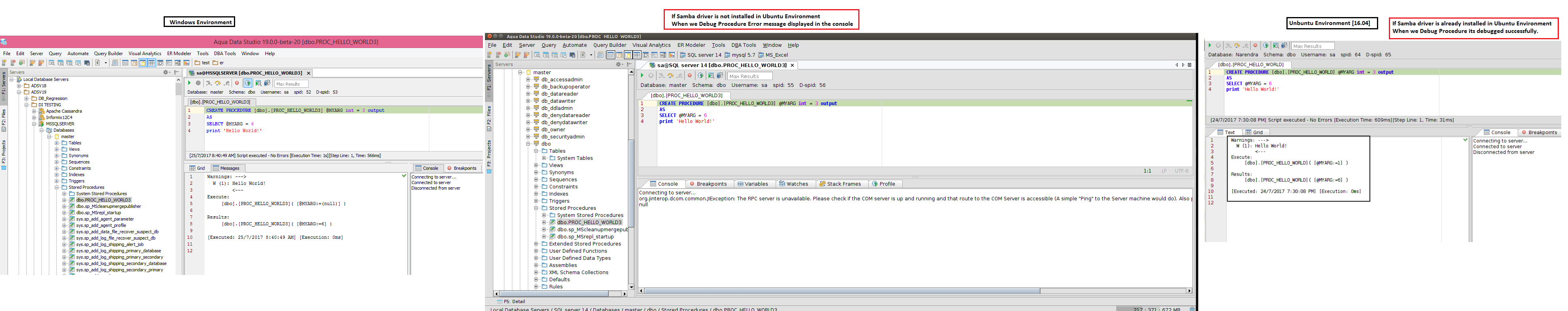Open the F5: Detail panel in Ubuntu window
The image size is (1568, 311).
coord(511,301)
